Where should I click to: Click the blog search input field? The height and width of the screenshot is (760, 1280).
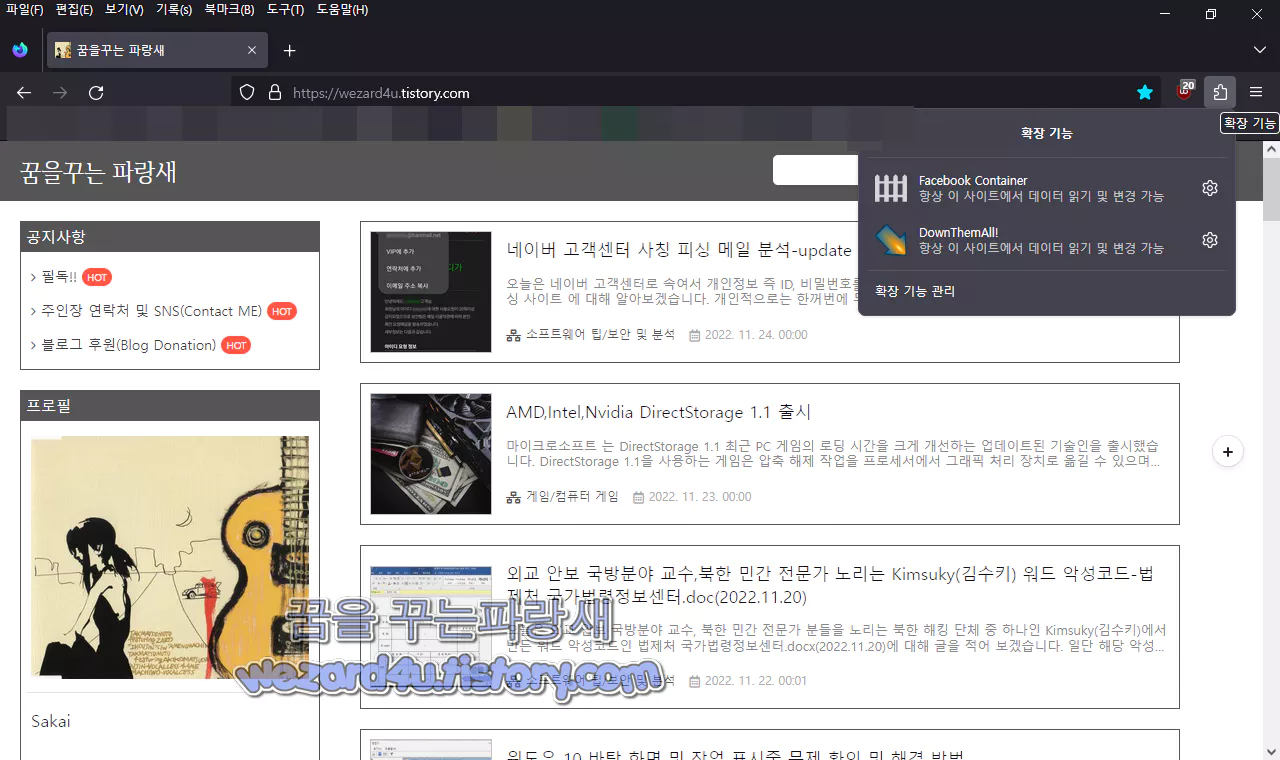tap(815, 170)
